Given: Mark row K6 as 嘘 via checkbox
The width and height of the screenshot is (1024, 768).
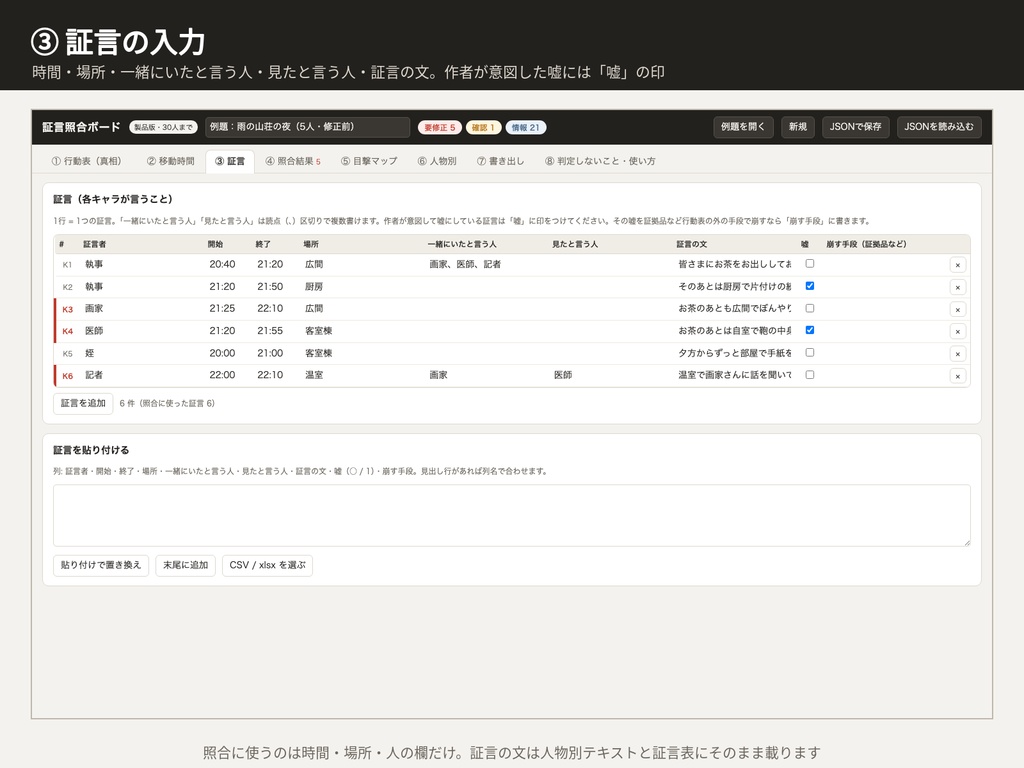Looking at the screenshot, I should pyautogui.click(x=810, y=375).
